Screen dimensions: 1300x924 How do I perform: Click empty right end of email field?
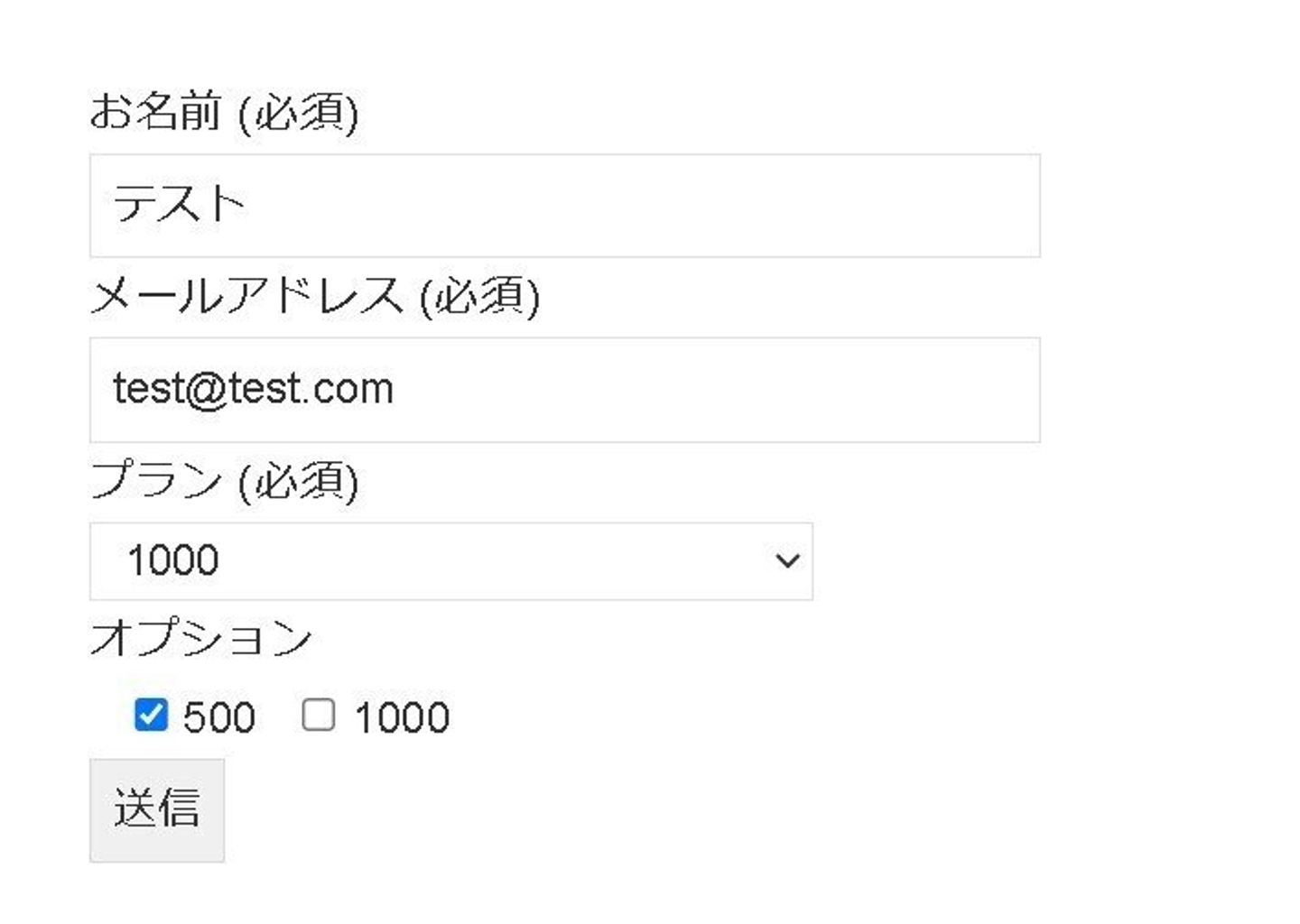(x=948, y=390)
